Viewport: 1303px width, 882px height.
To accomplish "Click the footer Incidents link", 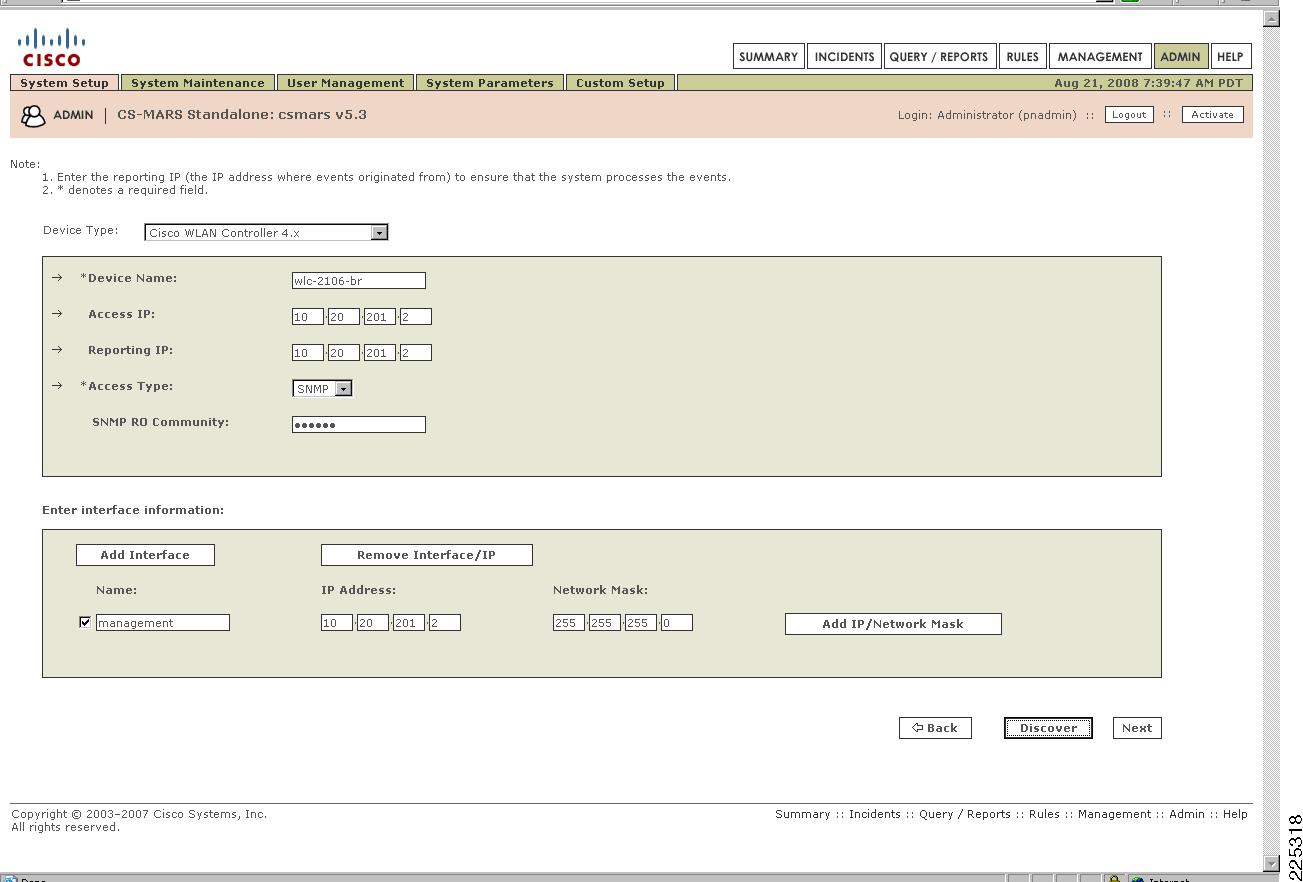I will (x=875, y=814).
